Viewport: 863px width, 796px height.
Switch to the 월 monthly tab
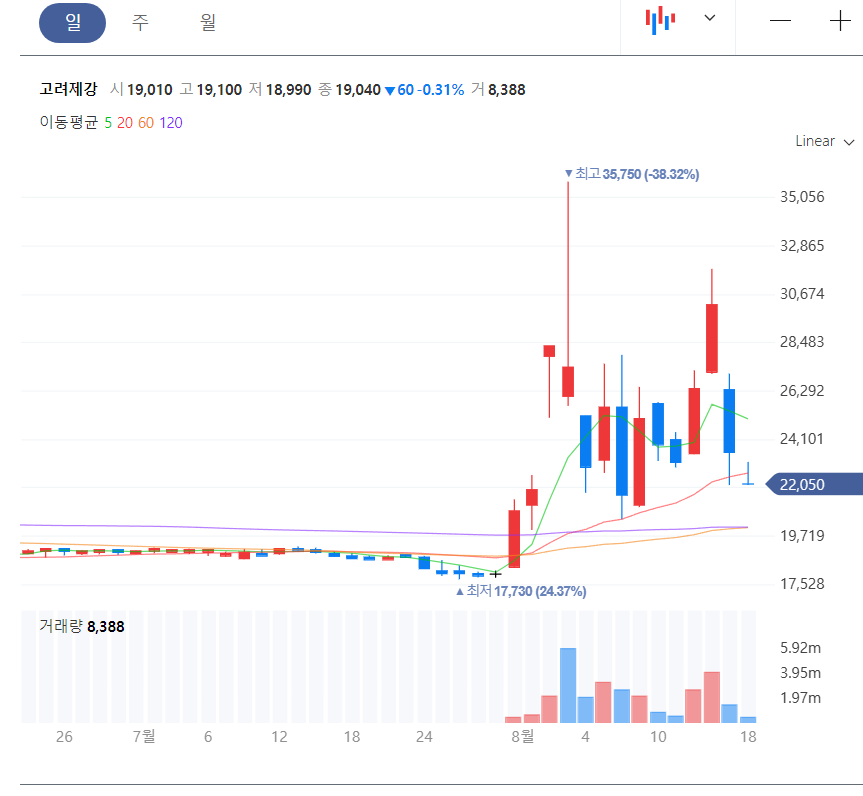[208, 22]
